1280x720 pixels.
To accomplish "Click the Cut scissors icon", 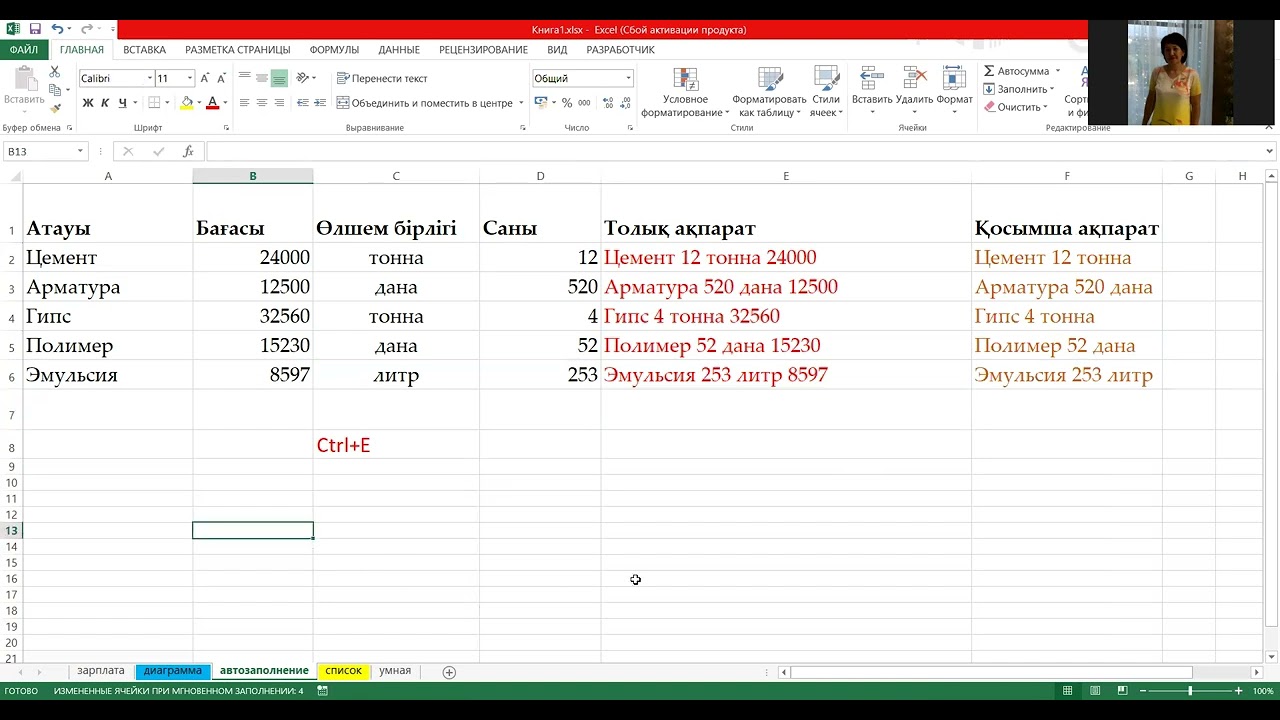I will 55,72.
